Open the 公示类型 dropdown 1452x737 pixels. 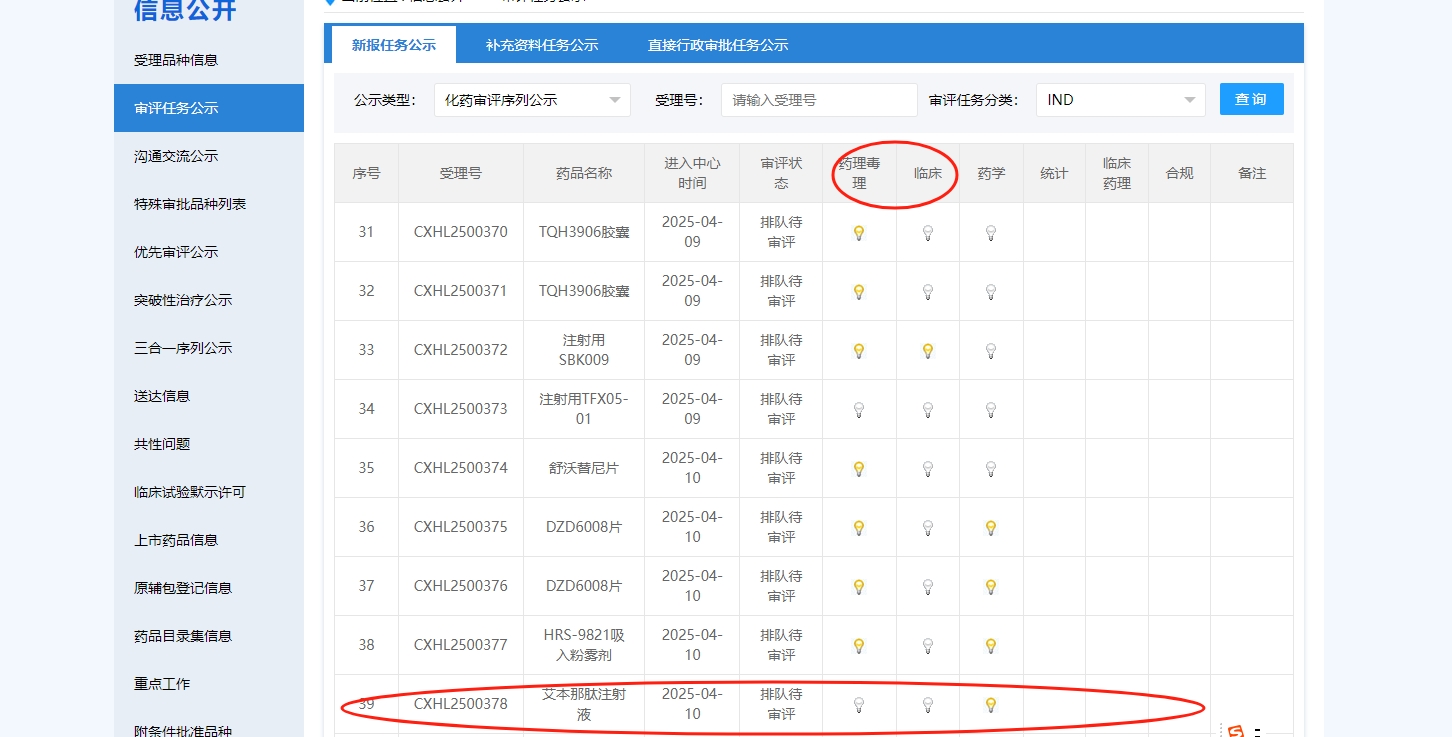point(532,100)
